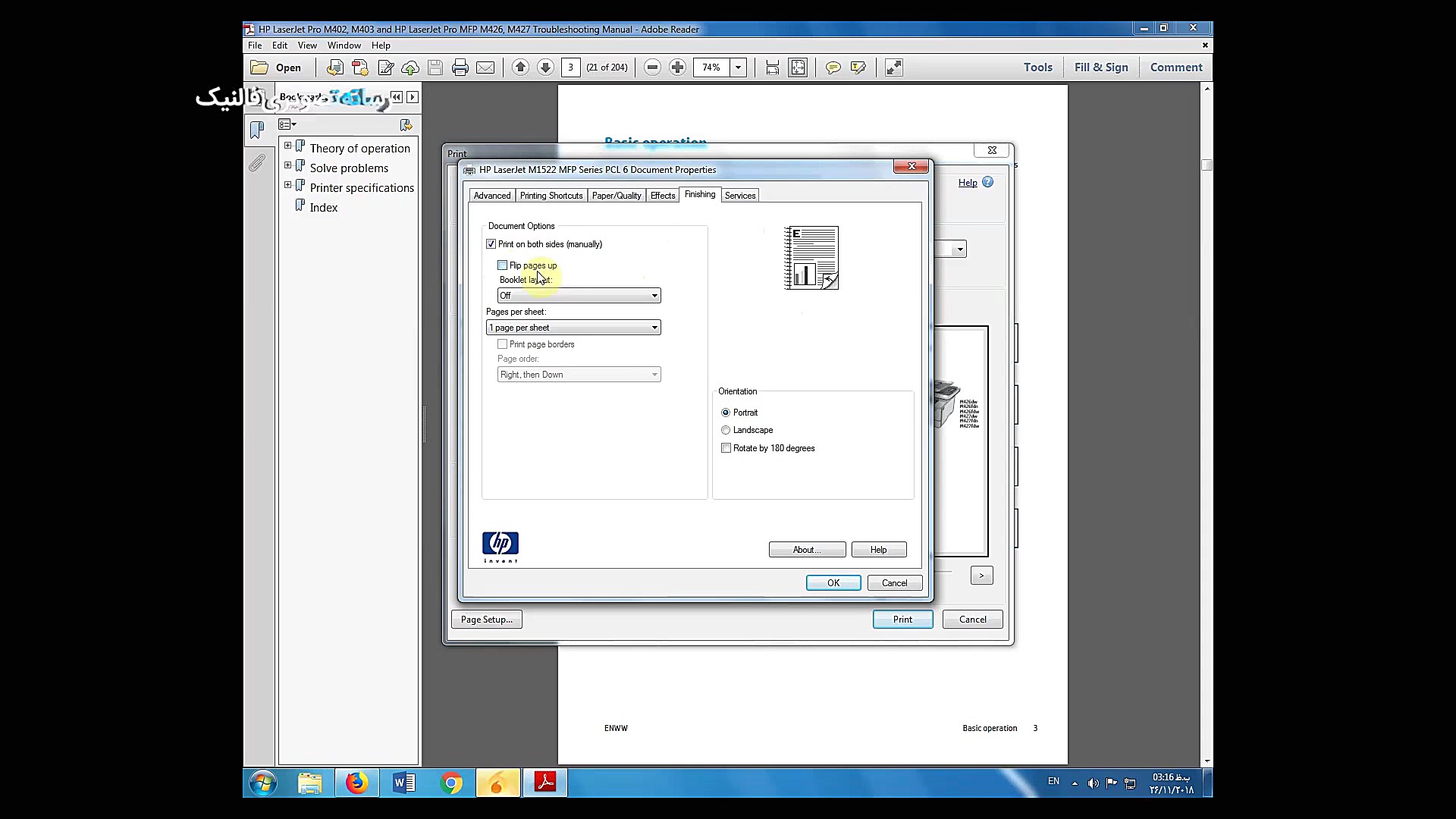Click the Save file floppy icon

435,67
